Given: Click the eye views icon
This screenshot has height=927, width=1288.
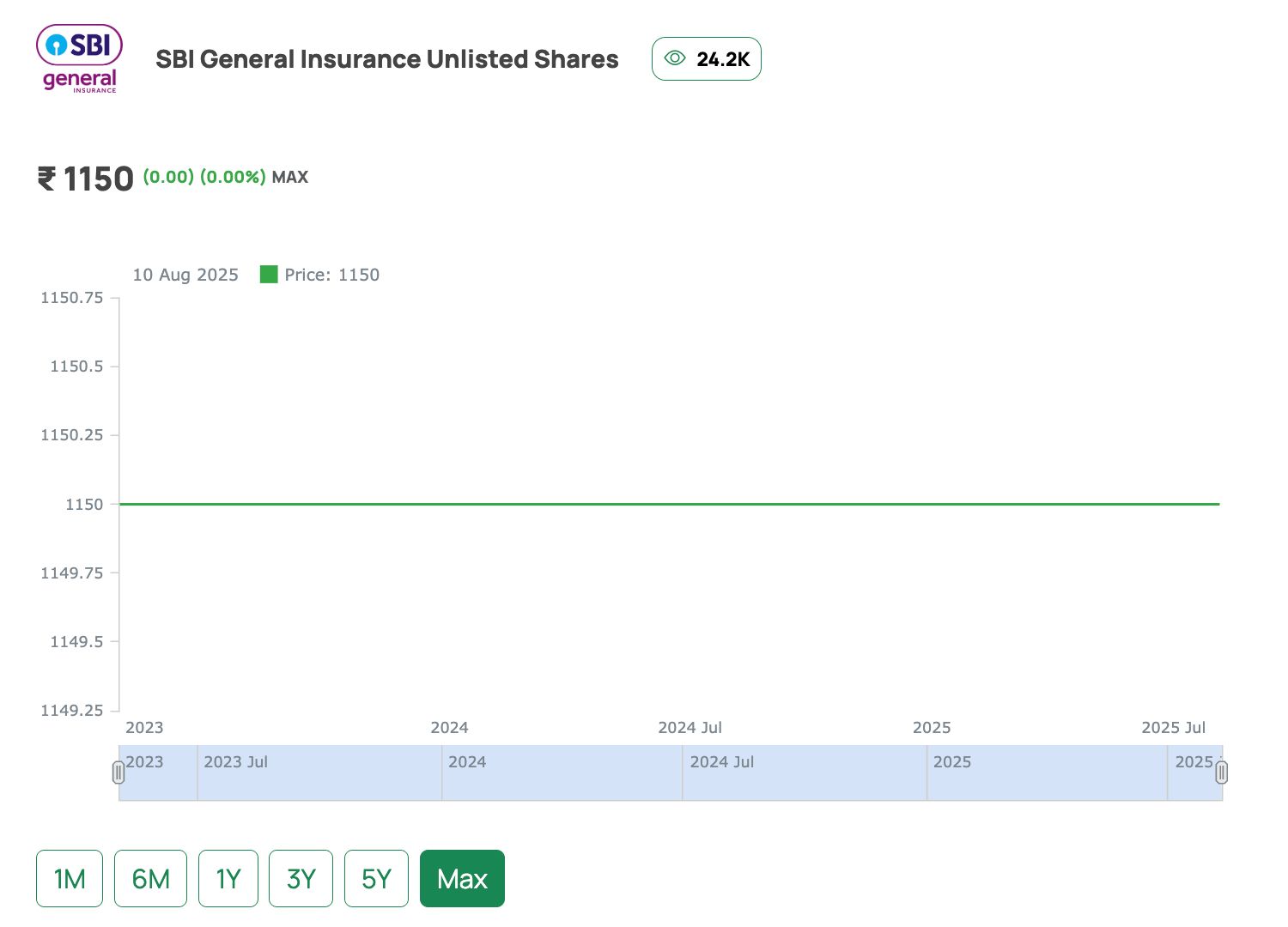Looking at the screenshot, I should (675, 58).
